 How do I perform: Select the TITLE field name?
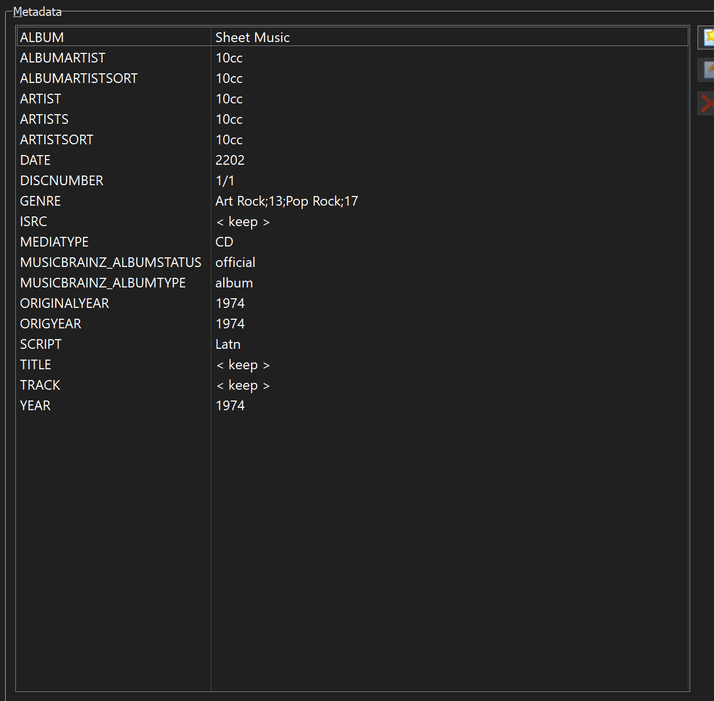[36, 365]
